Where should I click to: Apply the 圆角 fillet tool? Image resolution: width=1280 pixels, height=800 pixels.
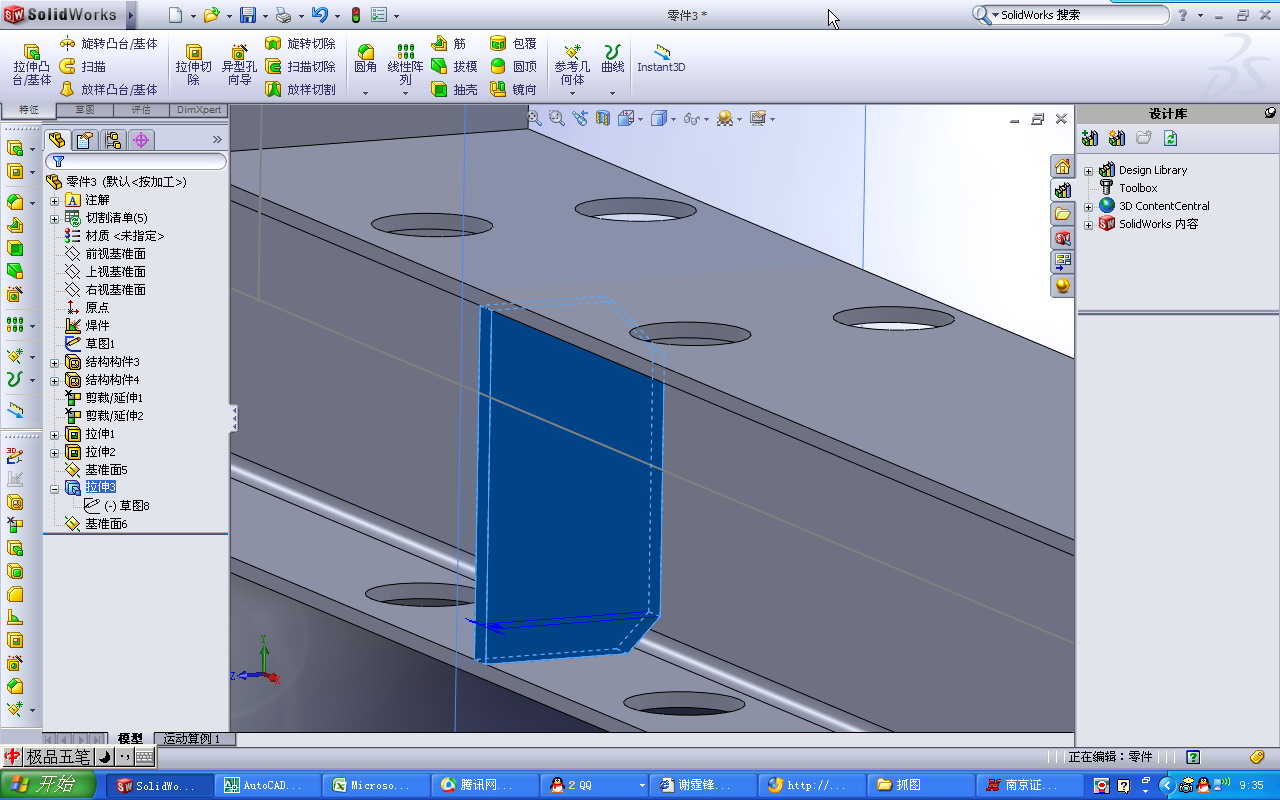(366, 59)
